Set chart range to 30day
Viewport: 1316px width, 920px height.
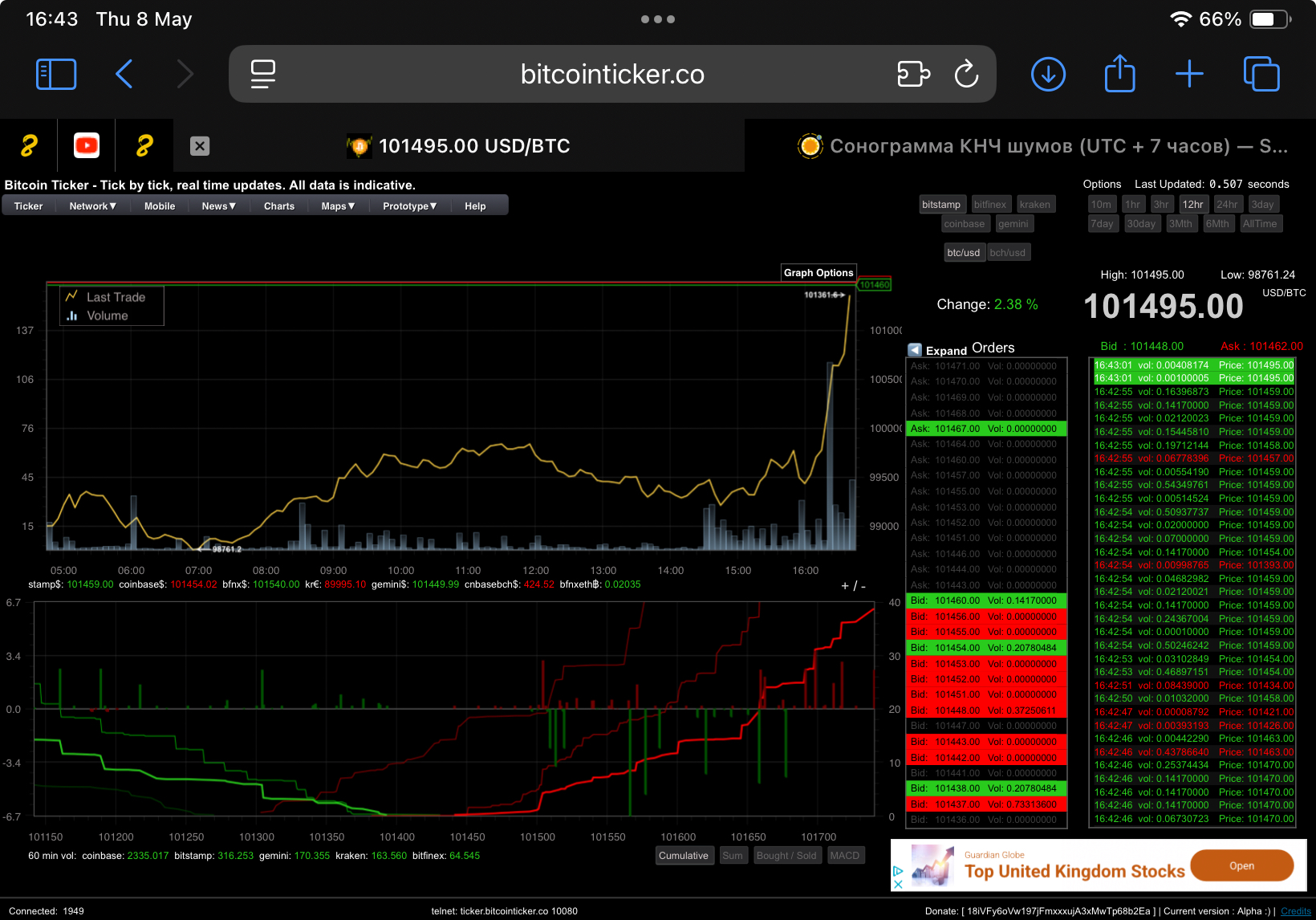click(1141, 224)
